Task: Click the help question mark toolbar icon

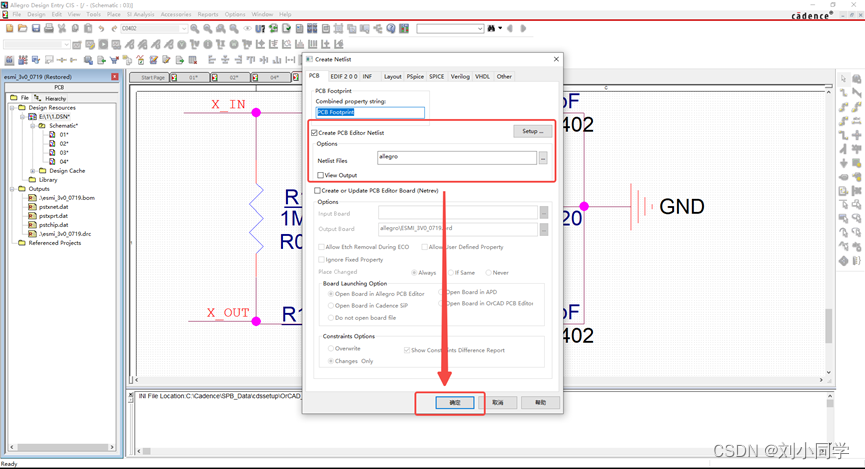Action: click(x=390, y=29)
